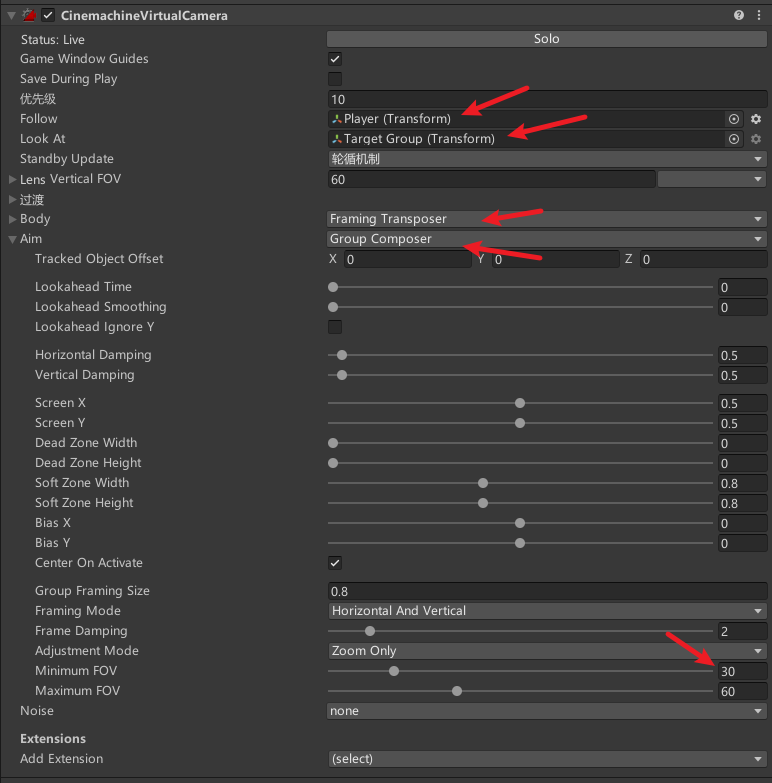Click the Dead Zone Width slider handle
The width and height of the screenshot is (772, 783).
(x=333, y=443)
